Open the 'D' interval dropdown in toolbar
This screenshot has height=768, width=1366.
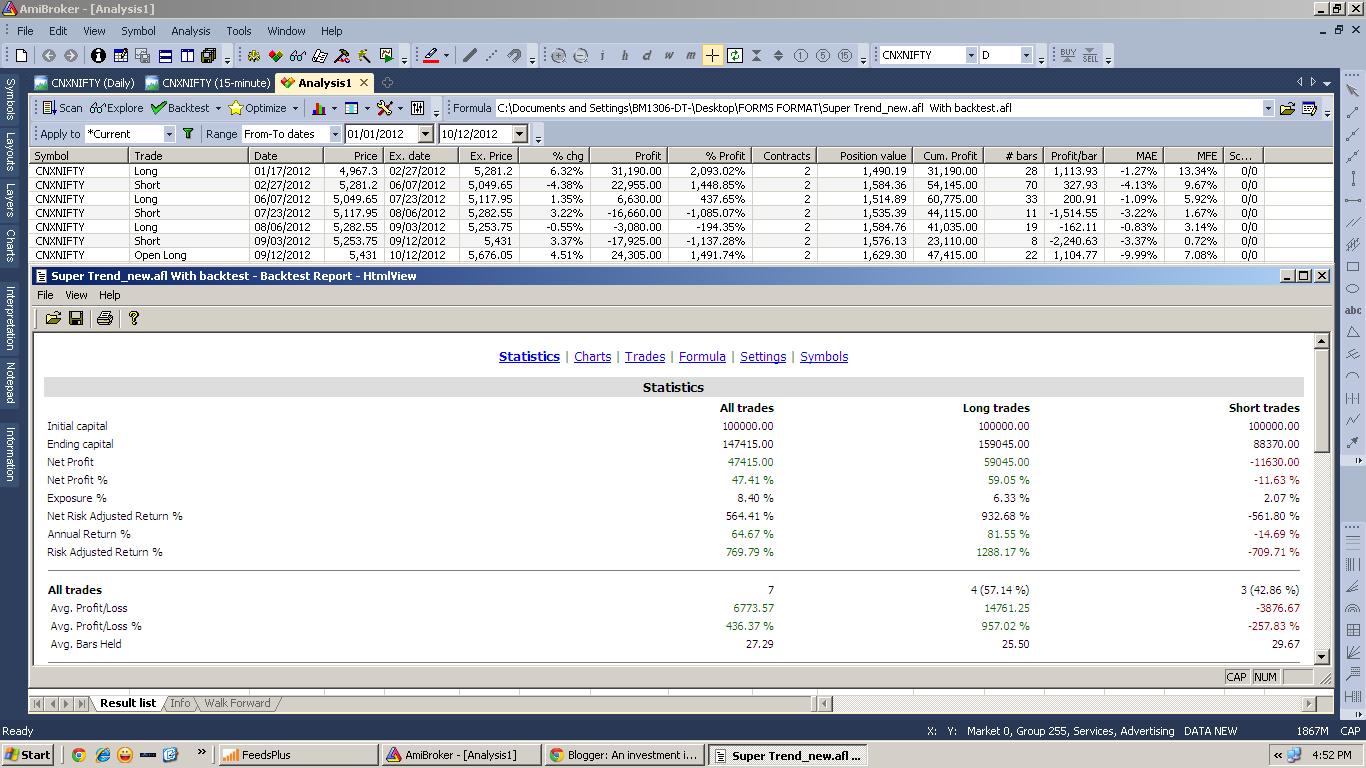pos(1026,55)
